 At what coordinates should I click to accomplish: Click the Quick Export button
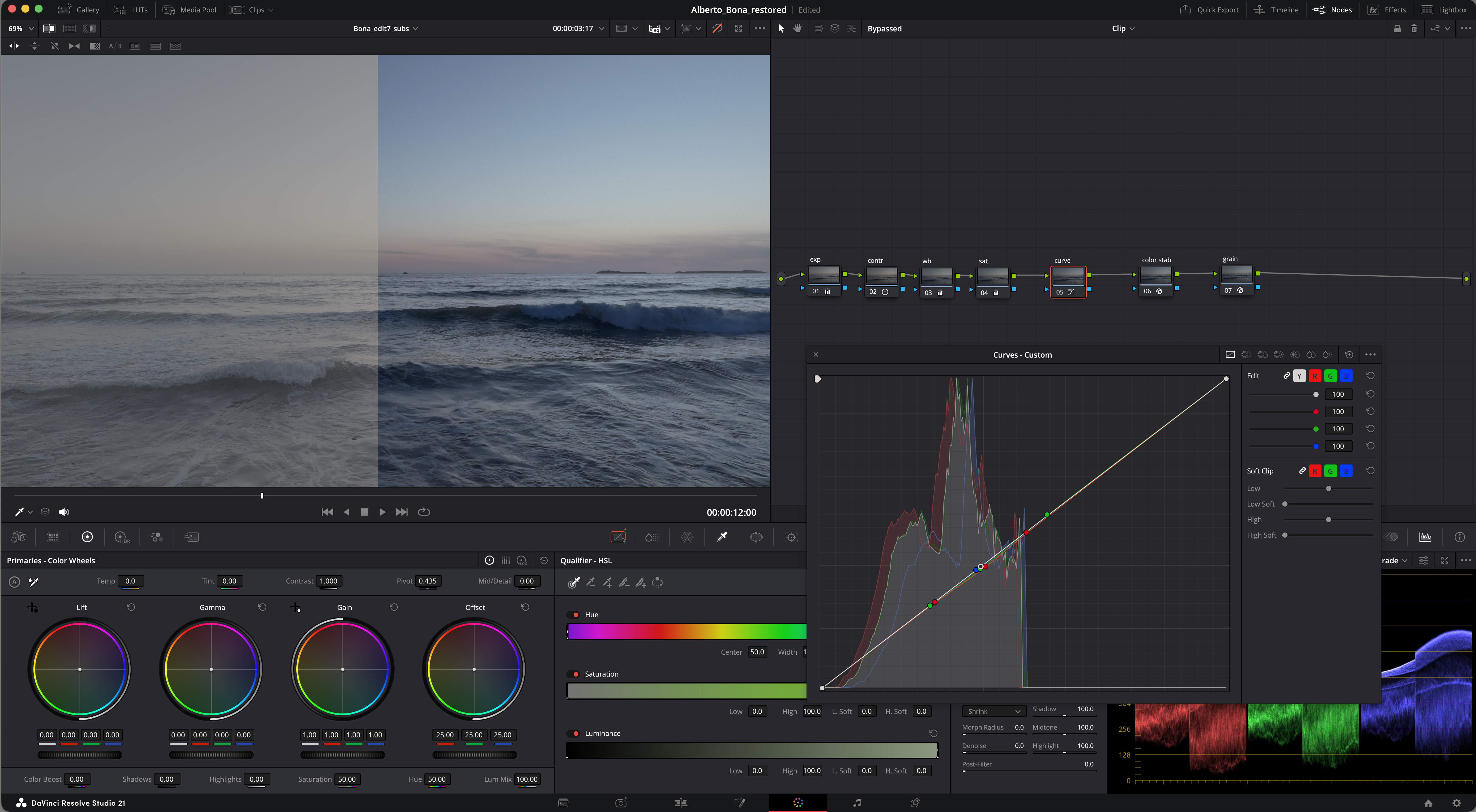pos(1209,10)
